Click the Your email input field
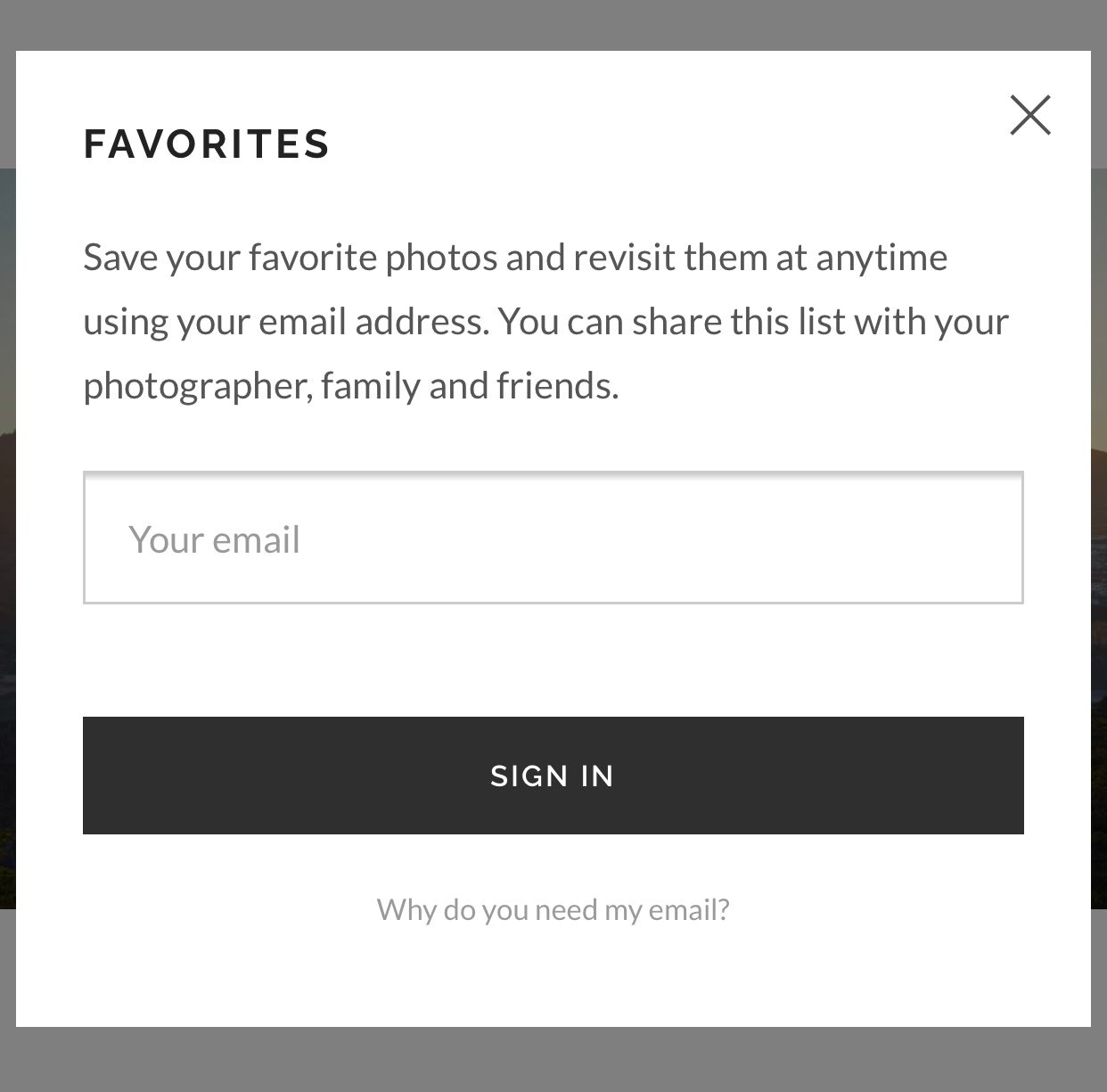1107x1092 pixels. point(553,538)
